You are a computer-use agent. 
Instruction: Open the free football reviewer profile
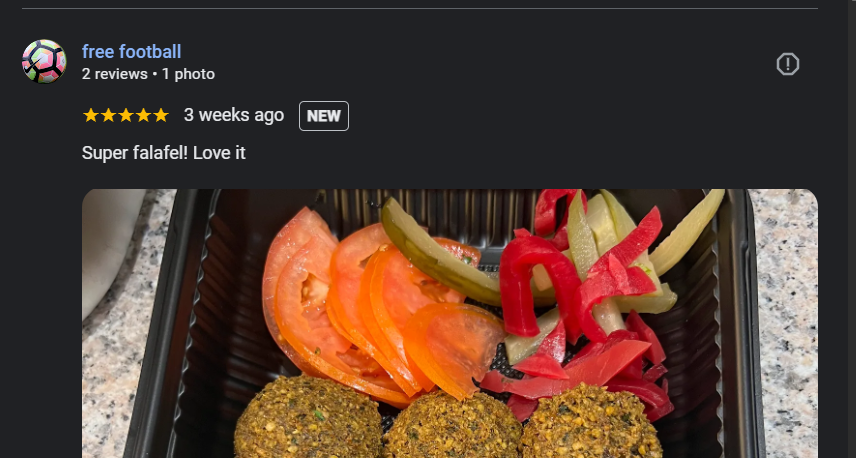point(132,51)
